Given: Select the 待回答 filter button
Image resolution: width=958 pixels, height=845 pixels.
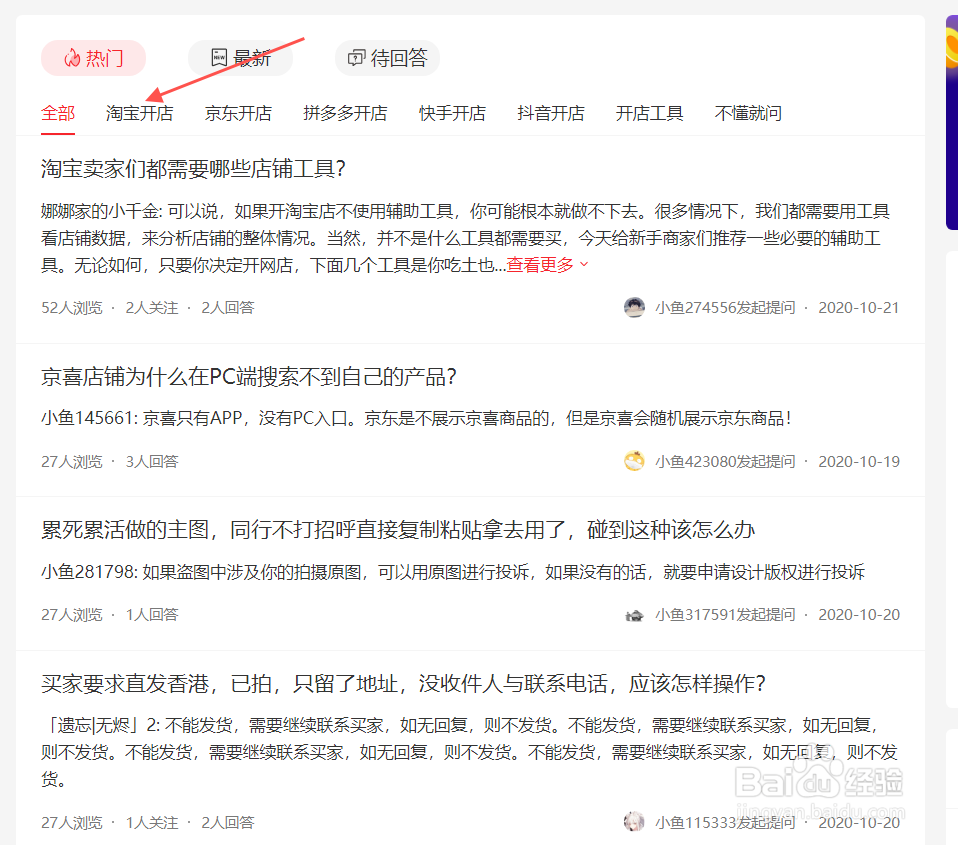Looking at the screenshot, I should pyautogui.click(x=387, y=58).
